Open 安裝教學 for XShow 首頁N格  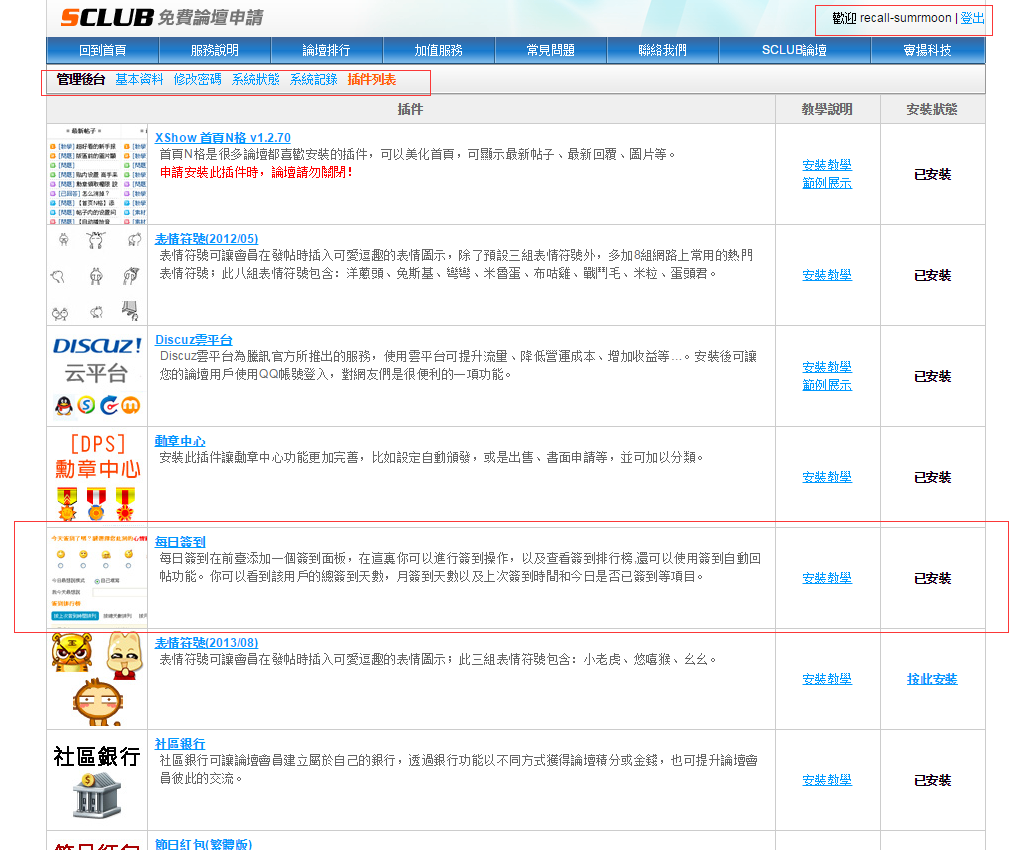click(x=827, y=165)
